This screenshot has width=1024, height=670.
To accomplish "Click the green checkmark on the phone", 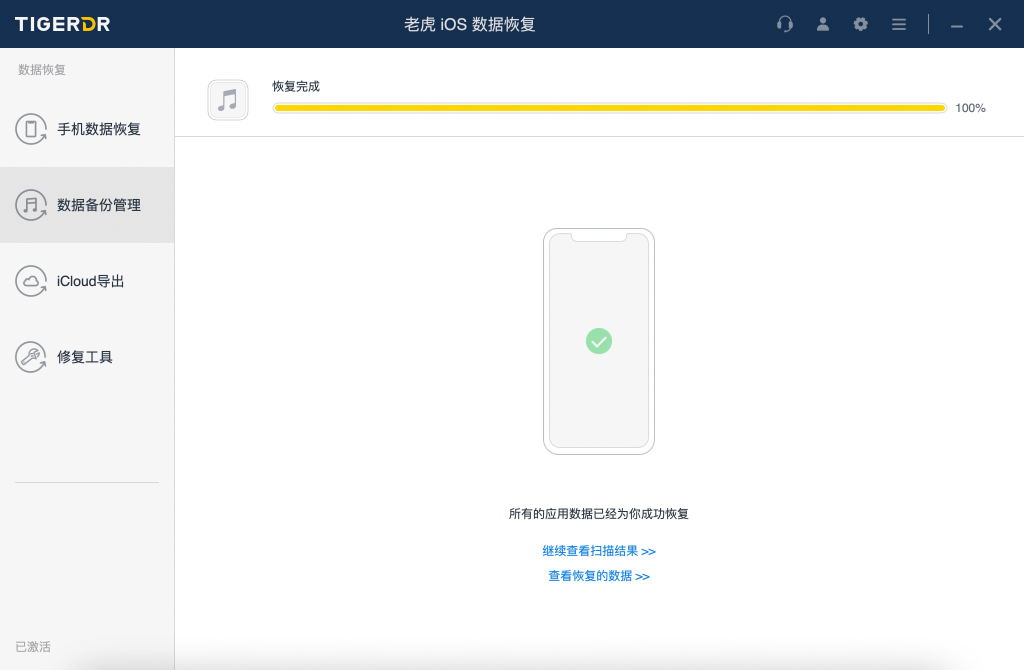I will 598,341.
